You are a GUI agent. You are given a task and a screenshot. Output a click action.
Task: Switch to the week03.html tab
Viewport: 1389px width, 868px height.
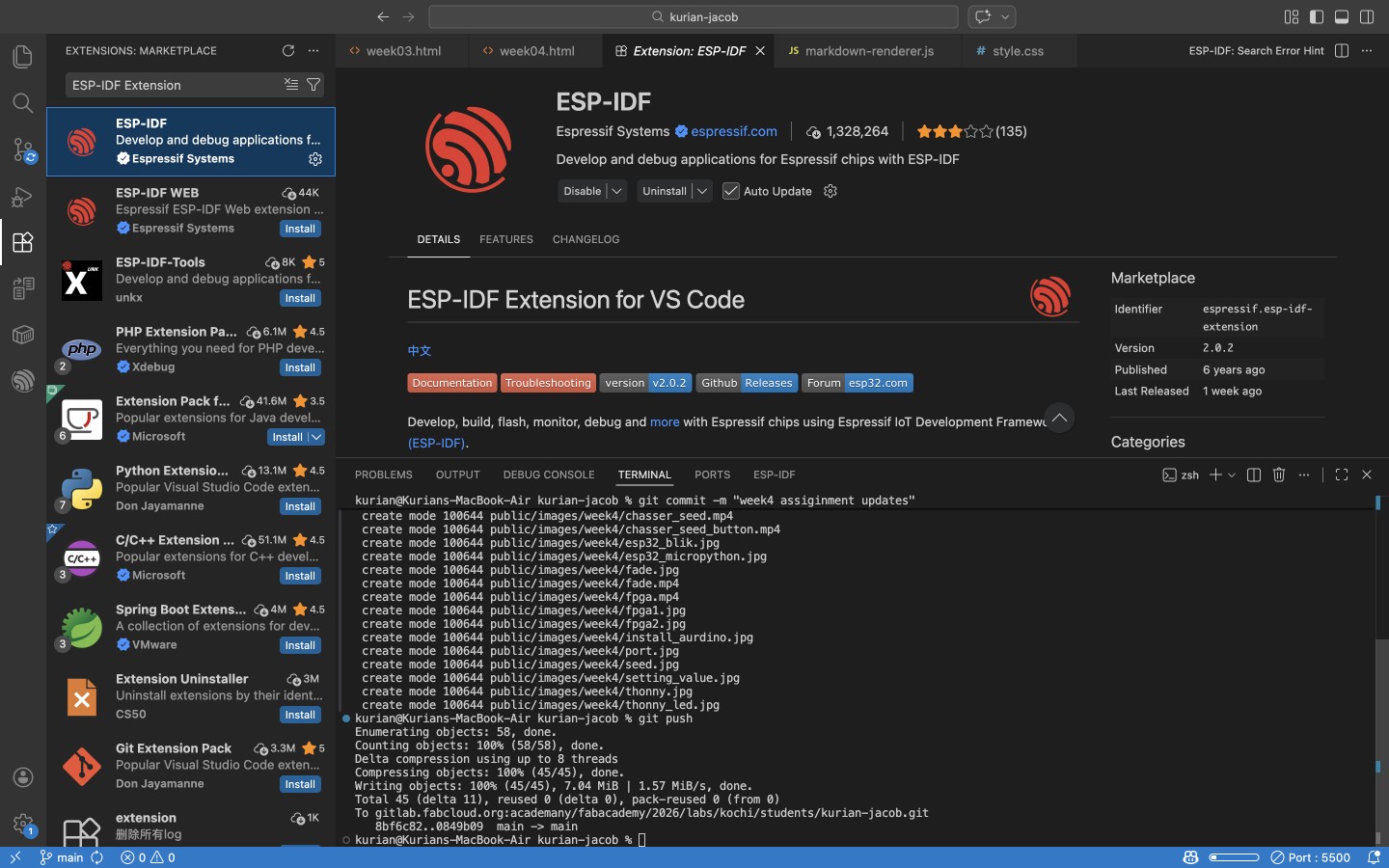(402, 51)
